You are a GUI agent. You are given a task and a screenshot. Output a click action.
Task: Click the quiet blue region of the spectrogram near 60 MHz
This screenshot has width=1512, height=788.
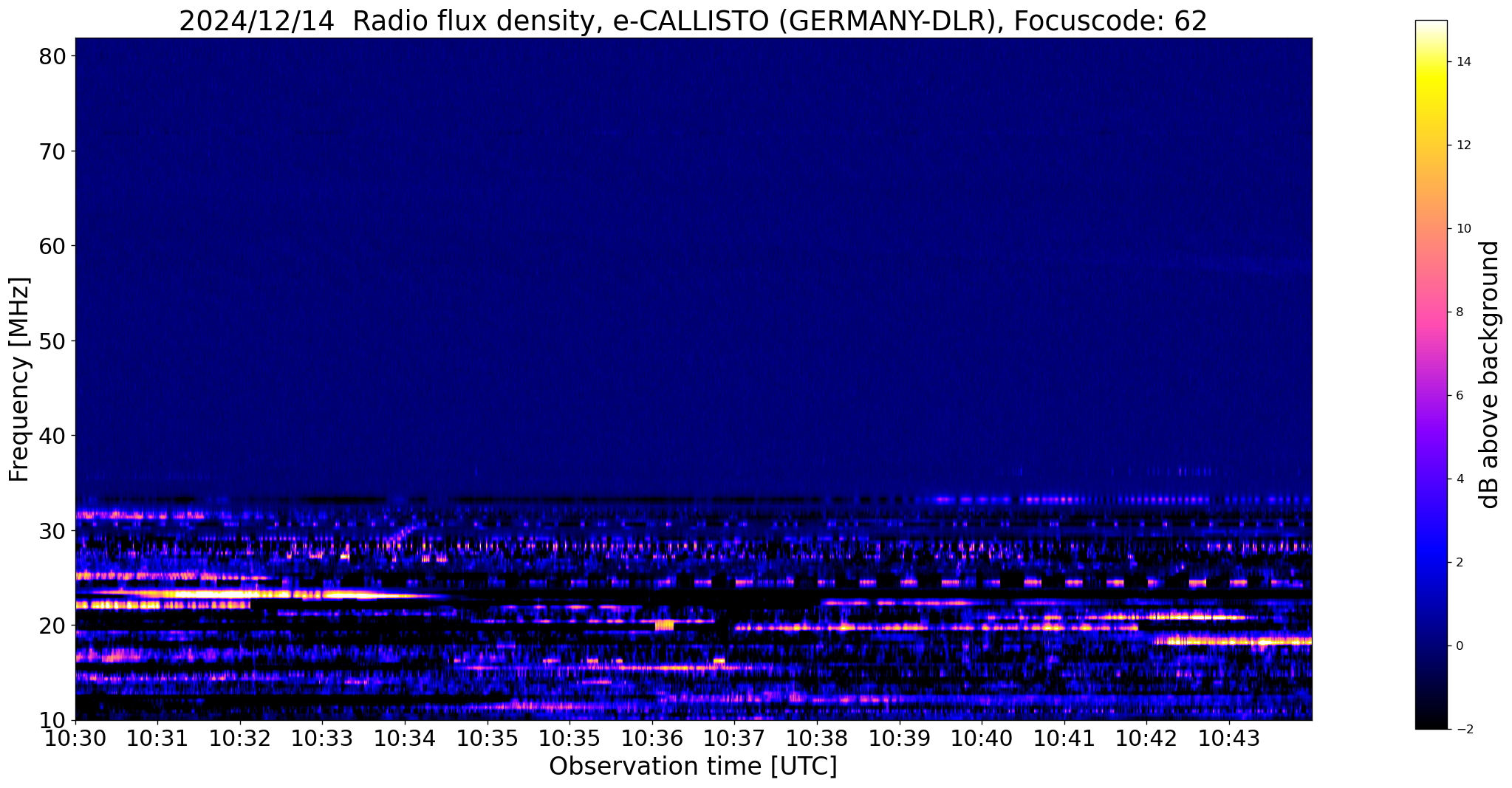tap(693, 246)
